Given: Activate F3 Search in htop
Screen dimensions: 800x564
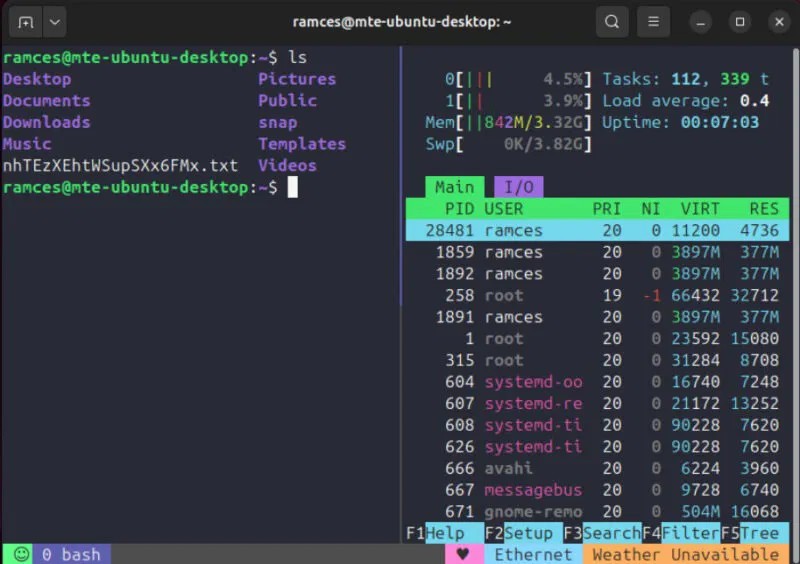Looking at the screenshot, I should (x=600, y=533).
